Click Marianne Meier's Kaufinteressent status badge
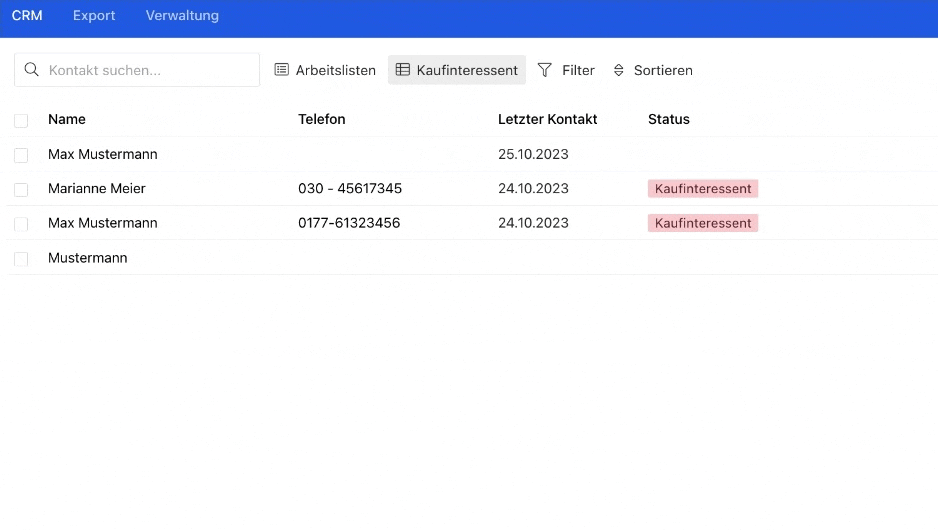 coord(703,188)
